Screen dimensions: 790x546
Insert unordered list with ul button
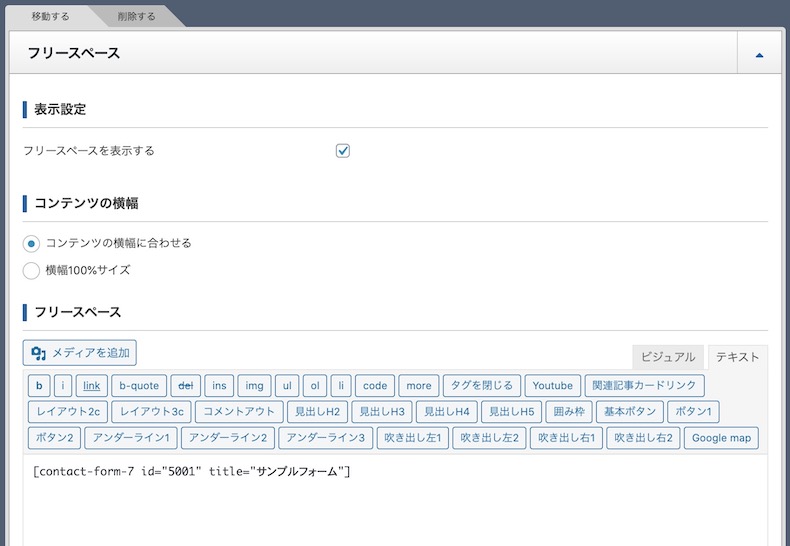tap(287, 386)
